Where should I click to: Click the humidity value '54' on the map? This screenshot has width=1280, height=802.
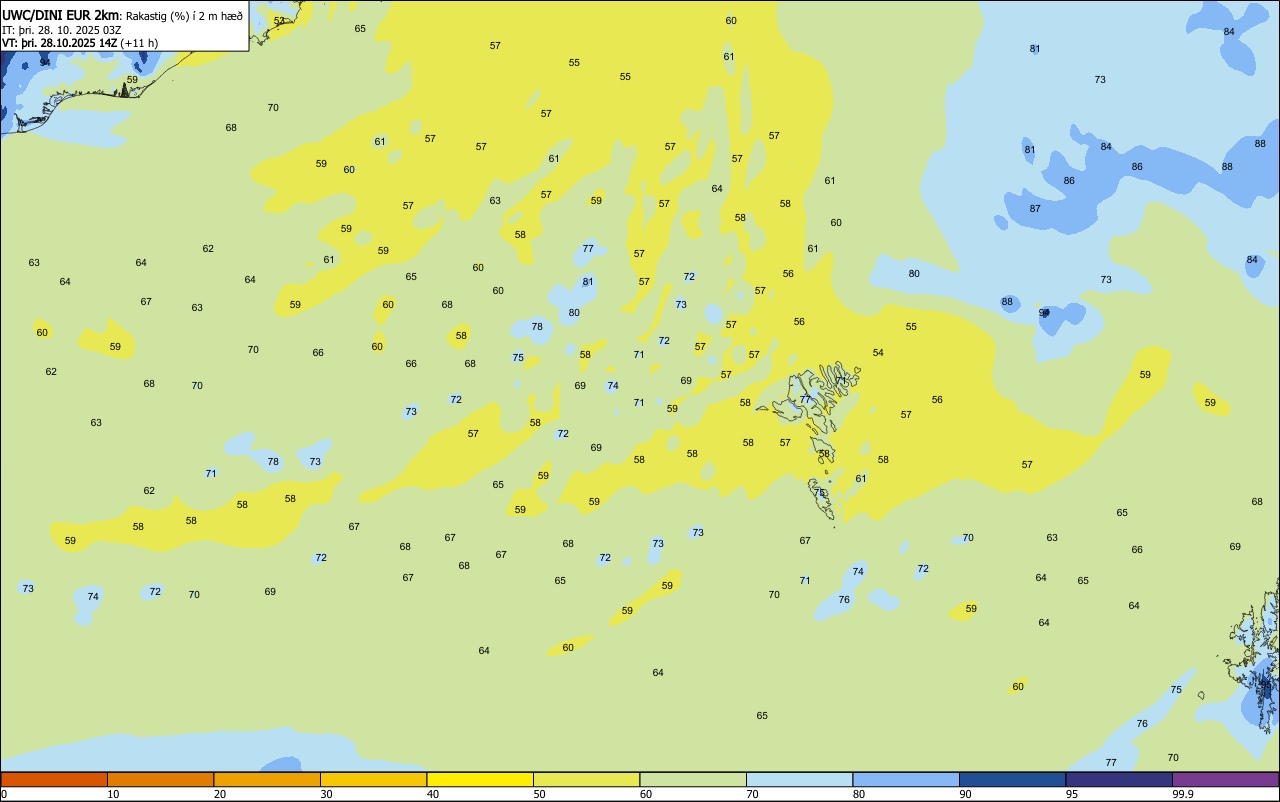pyautogui.click(x=878, y=353)
